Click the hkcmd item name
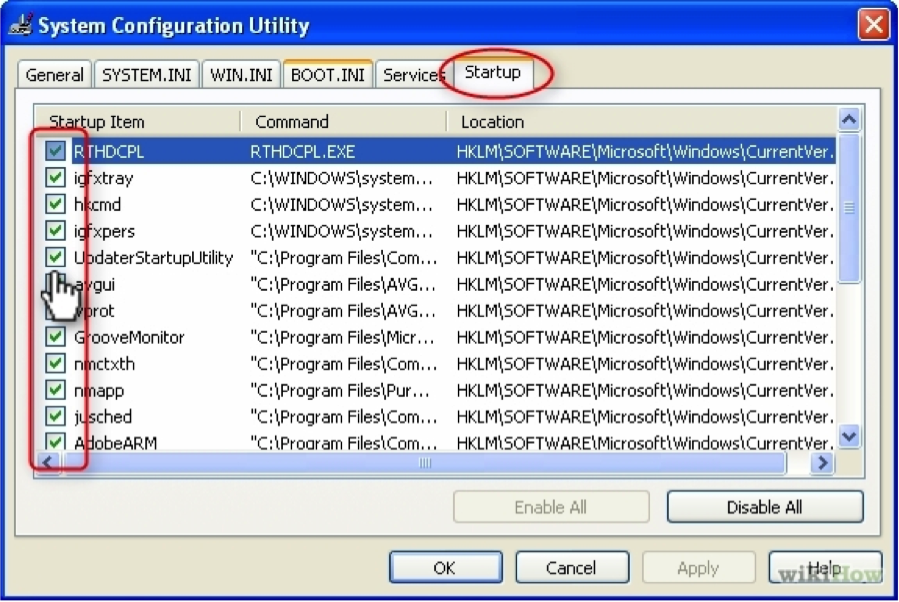The width and height of the screenshot is (899, 602). coord(97,205)
